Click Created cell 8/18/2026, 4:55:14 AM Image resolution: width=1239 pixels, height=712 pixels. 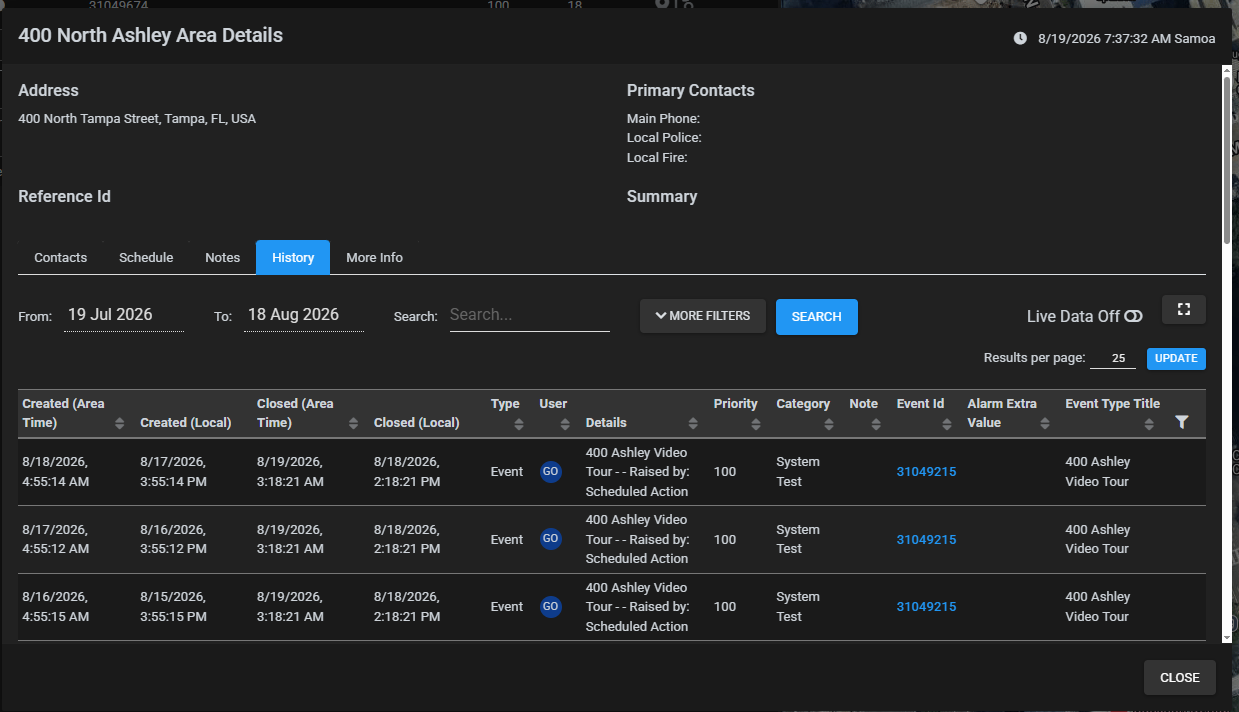[56, 472]
